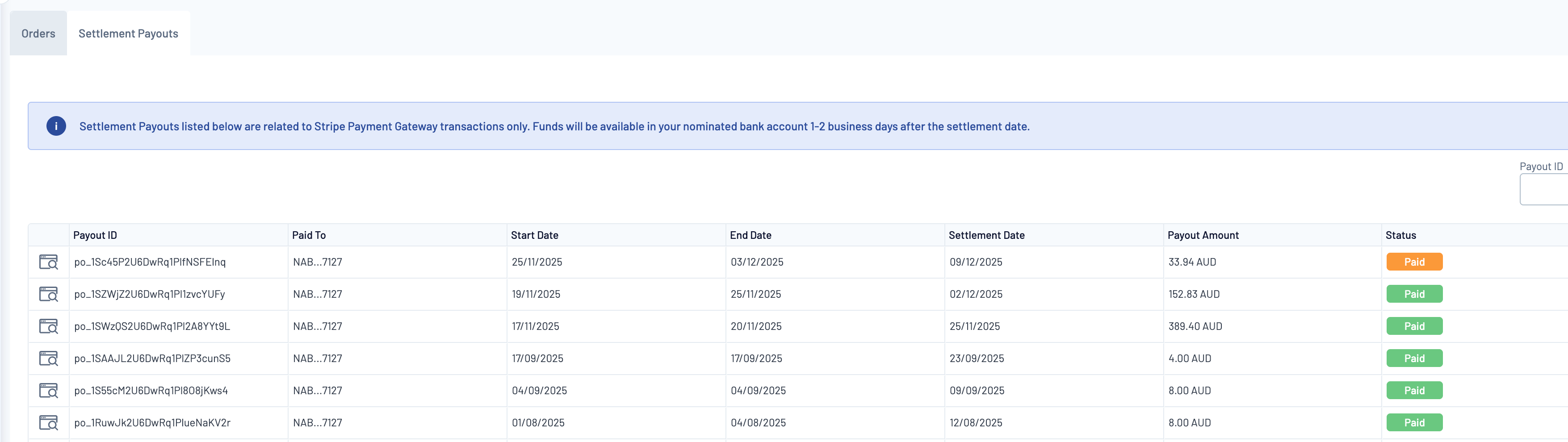Click view icon for payout po_1SAAJL2U6DwRq1PIZP3cunS5
Viewport: 1568px width, 442px height.
48,359
